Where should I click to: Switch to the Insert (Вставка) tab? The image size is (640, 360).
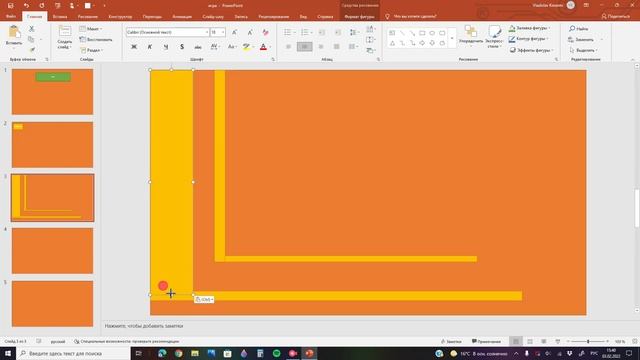pyautogui.click(x=60, y=17)
